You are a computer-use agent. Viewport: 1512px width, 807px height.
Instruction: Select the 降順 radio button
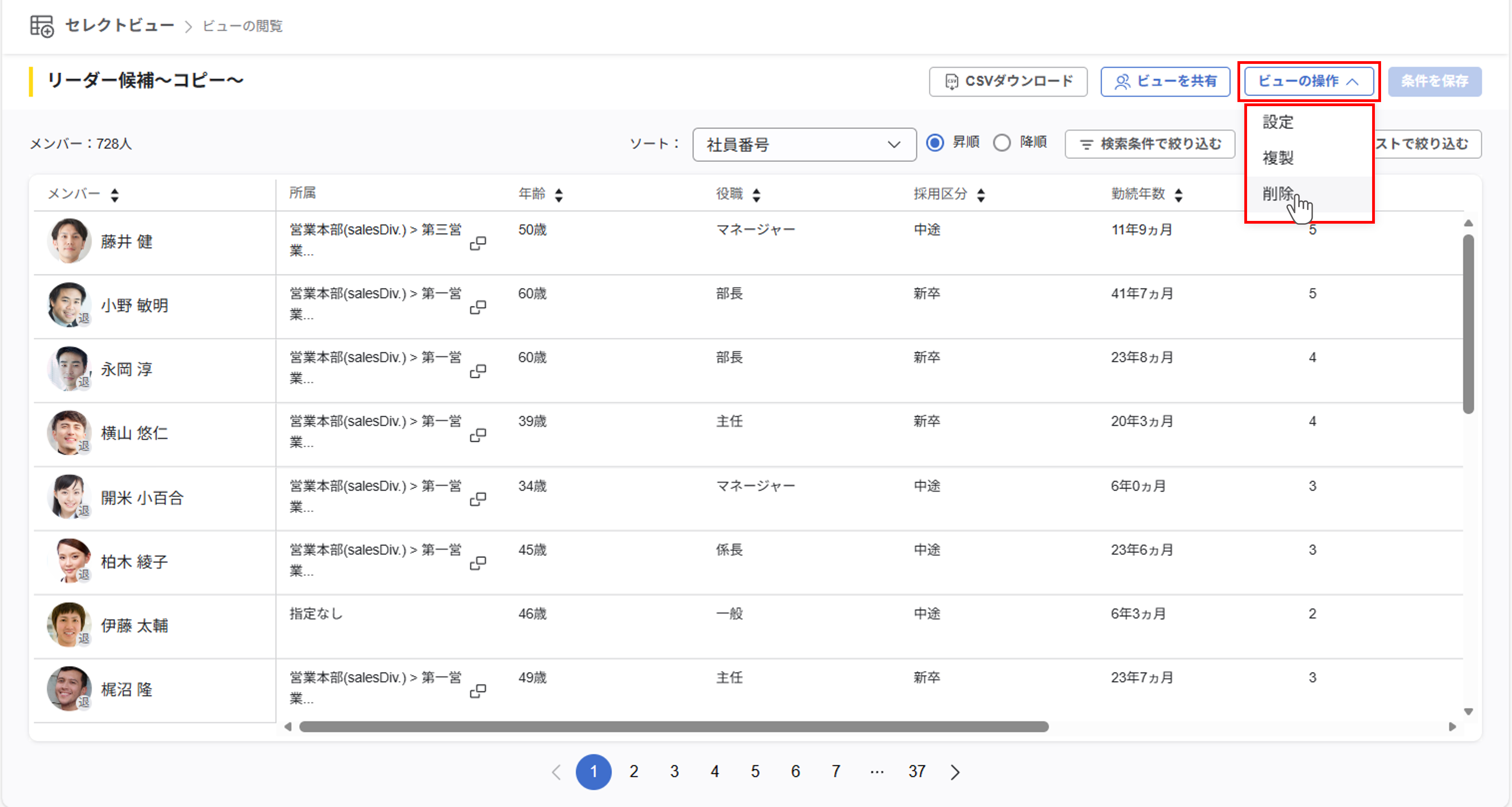coord(1002,143)
